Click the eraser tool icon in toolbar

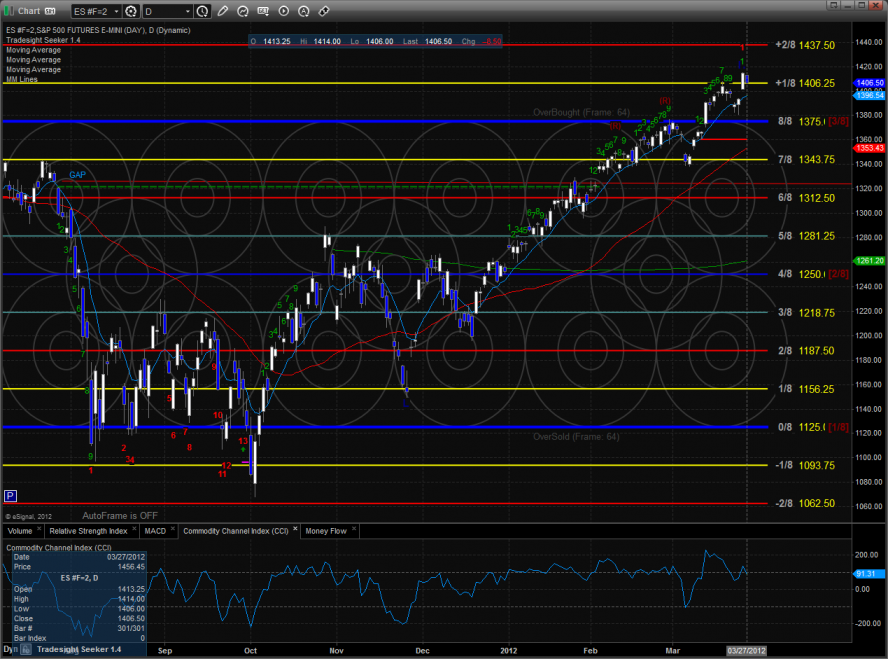[324, 11]
